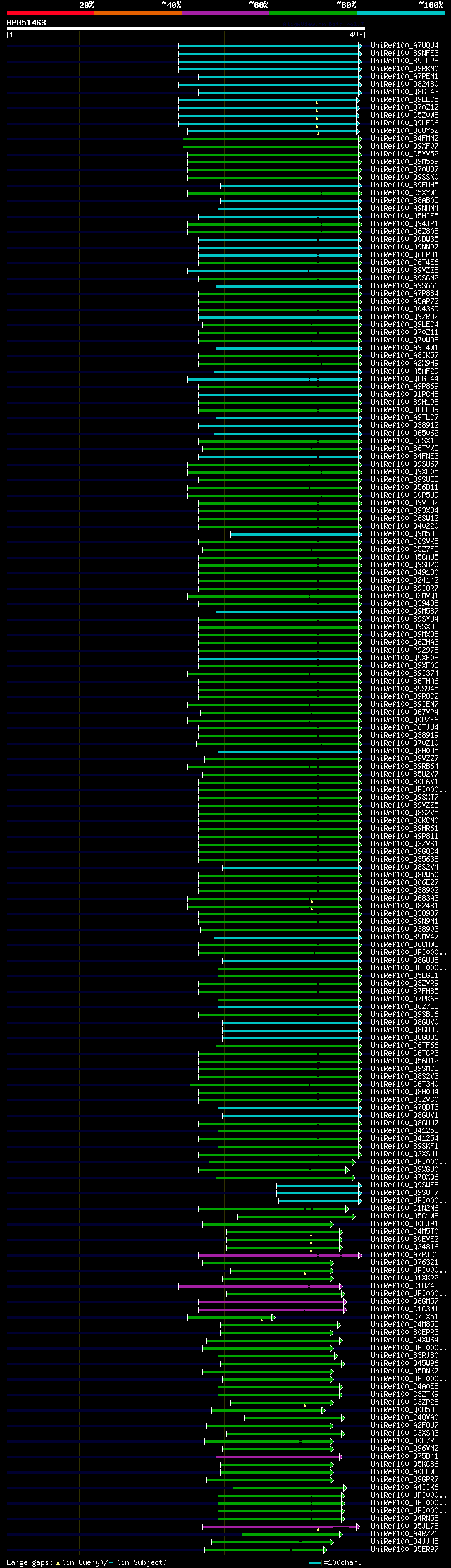Select the UniRef100_Q68Y52 label
This screenshot has width=451, height=1568.
click(404, 131)
